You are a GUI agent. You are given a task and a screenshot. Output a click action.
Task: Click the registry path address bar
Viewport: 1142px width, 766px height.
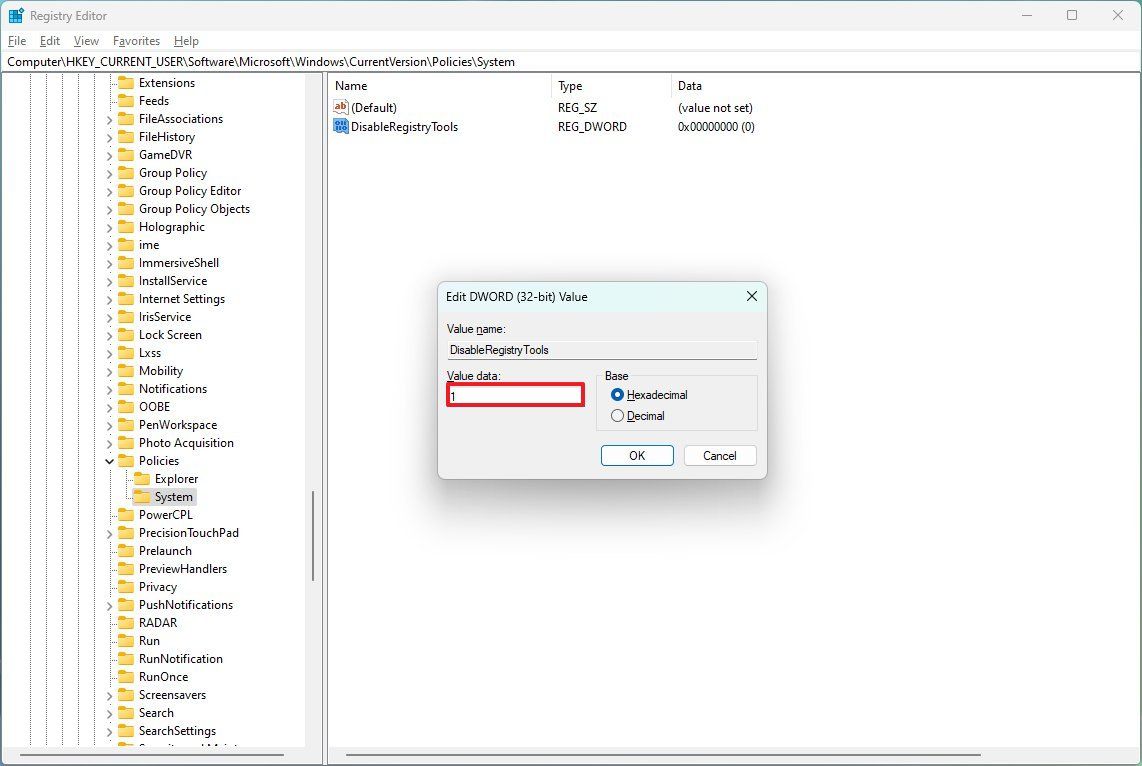(400, 61)
